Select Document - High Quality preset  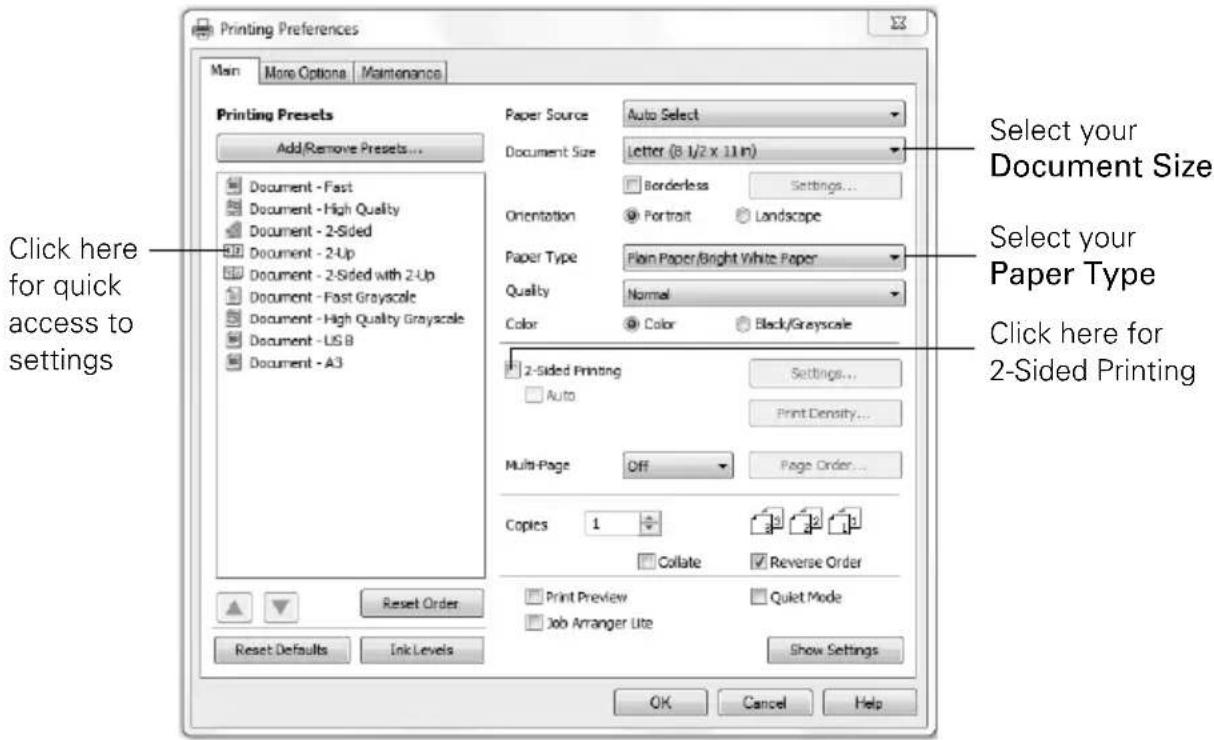coord(323,209)
